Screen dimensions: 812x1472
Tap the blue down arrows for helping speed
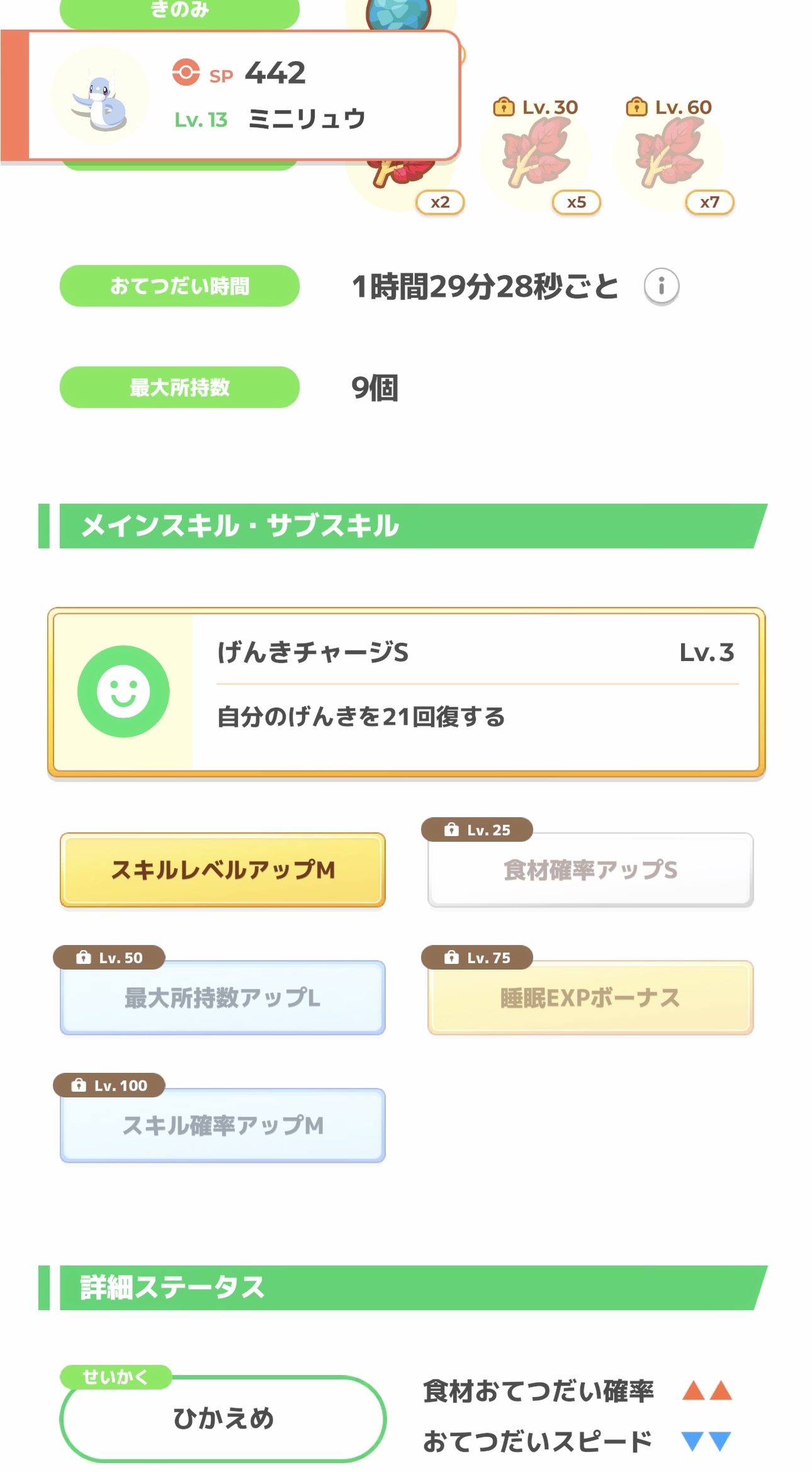tap(707, 1441)
